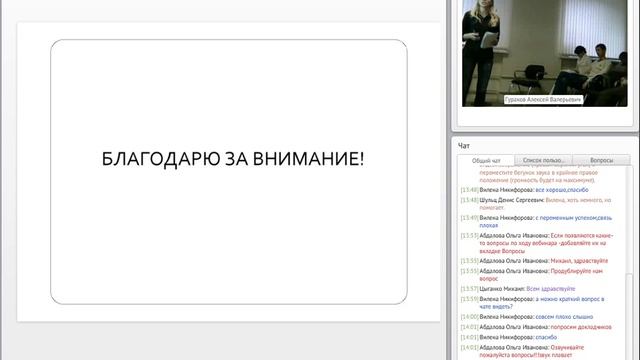This screenshot has height=360, width=640.
Task: Click Абдалова message about вкладке Вопросы
Action: pyautogui.click(x=537, y=243)
